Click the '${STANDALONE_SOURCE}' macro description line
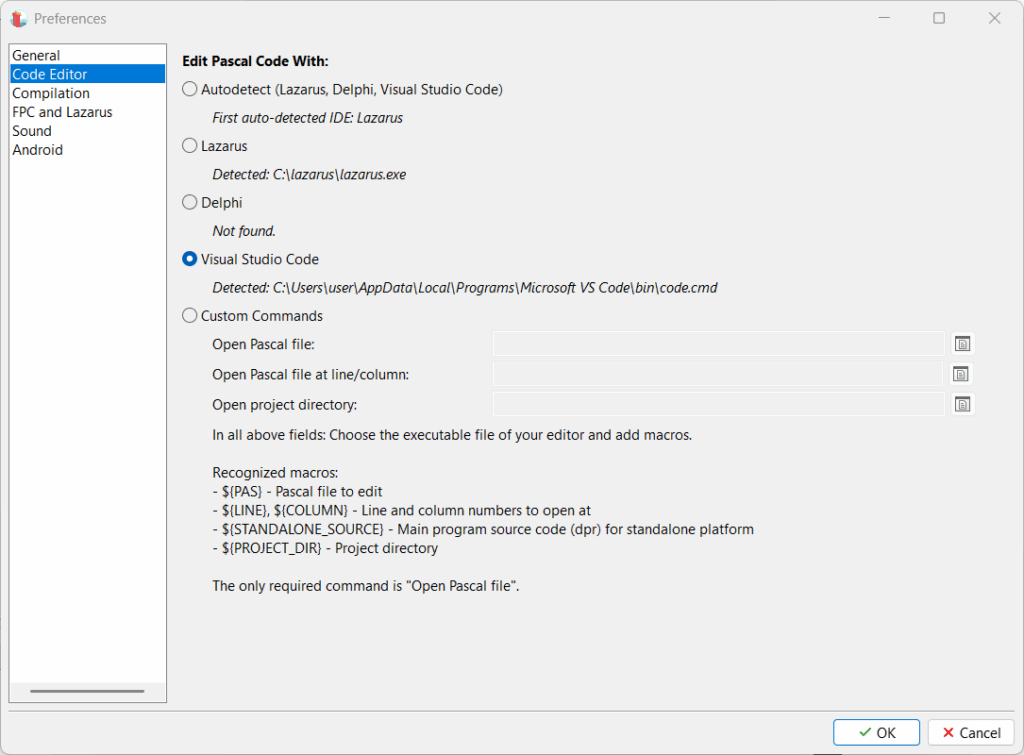 click(483, 529)
